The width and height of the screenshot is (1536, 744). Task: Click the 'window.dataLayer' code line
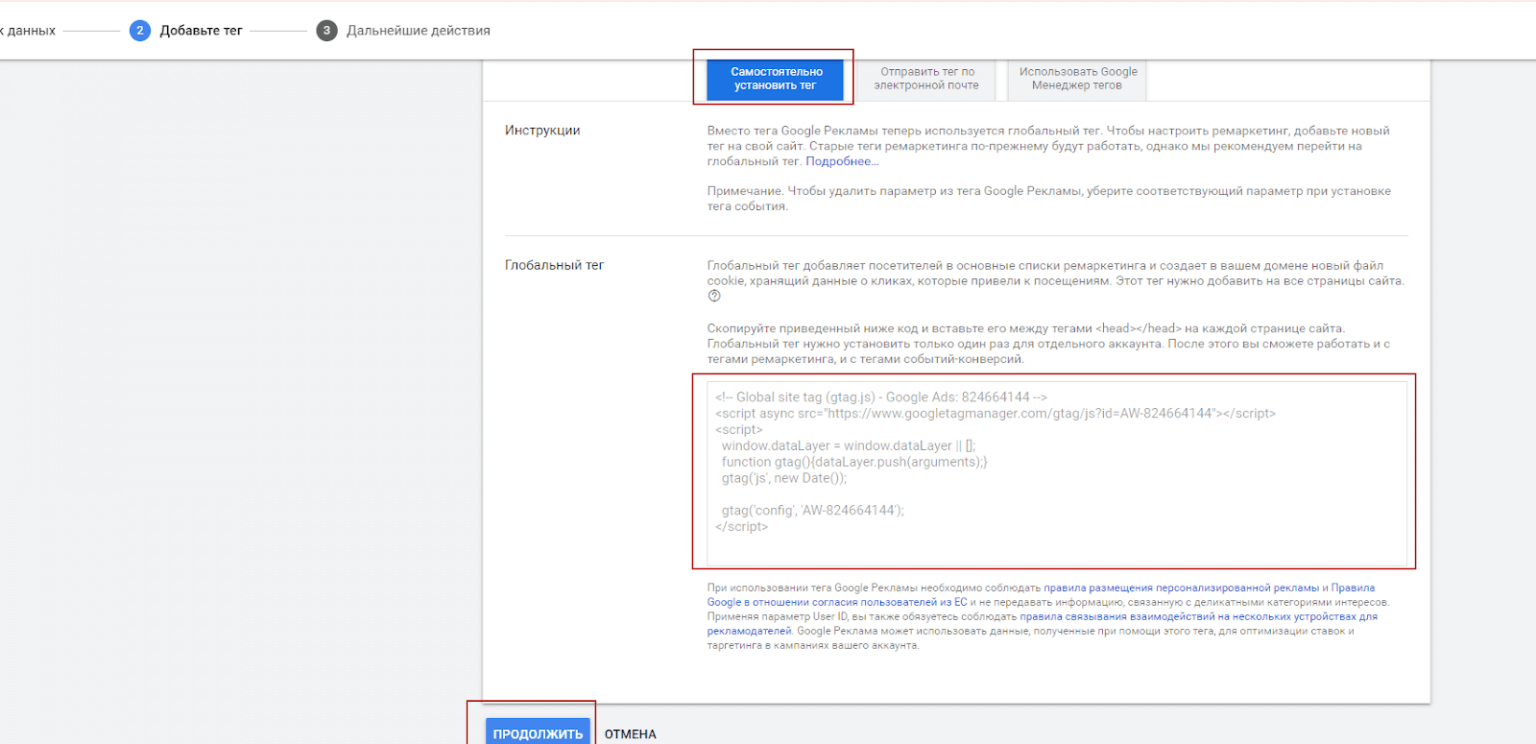848,445
